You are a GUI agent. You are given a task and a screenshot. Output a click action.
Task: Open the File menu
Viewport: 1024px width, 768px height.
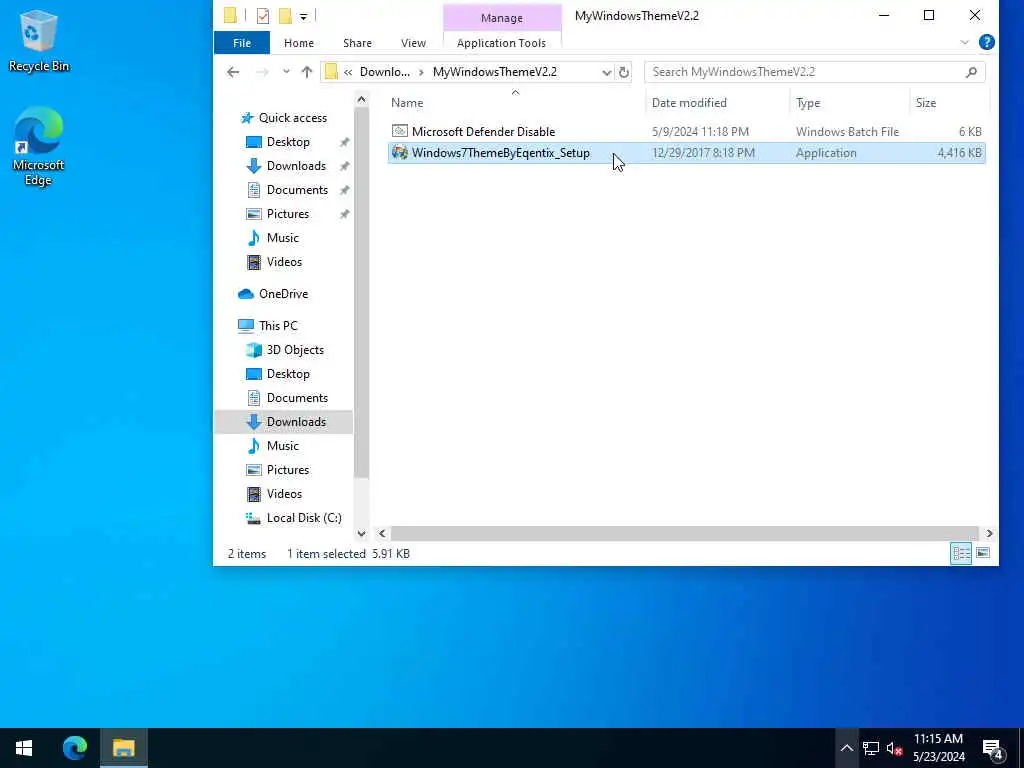(x=242, y=43)
